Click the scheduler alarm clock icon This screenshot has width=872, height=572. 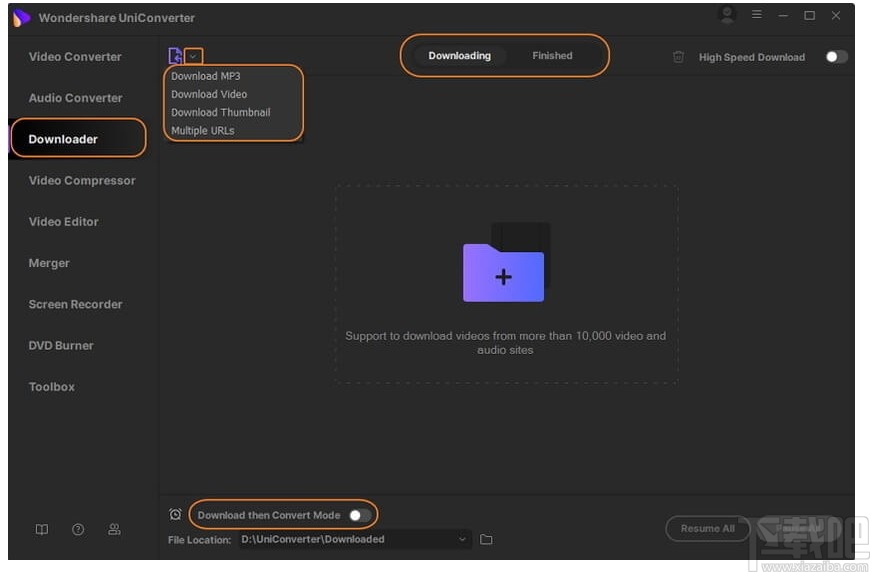coord(175,514)
